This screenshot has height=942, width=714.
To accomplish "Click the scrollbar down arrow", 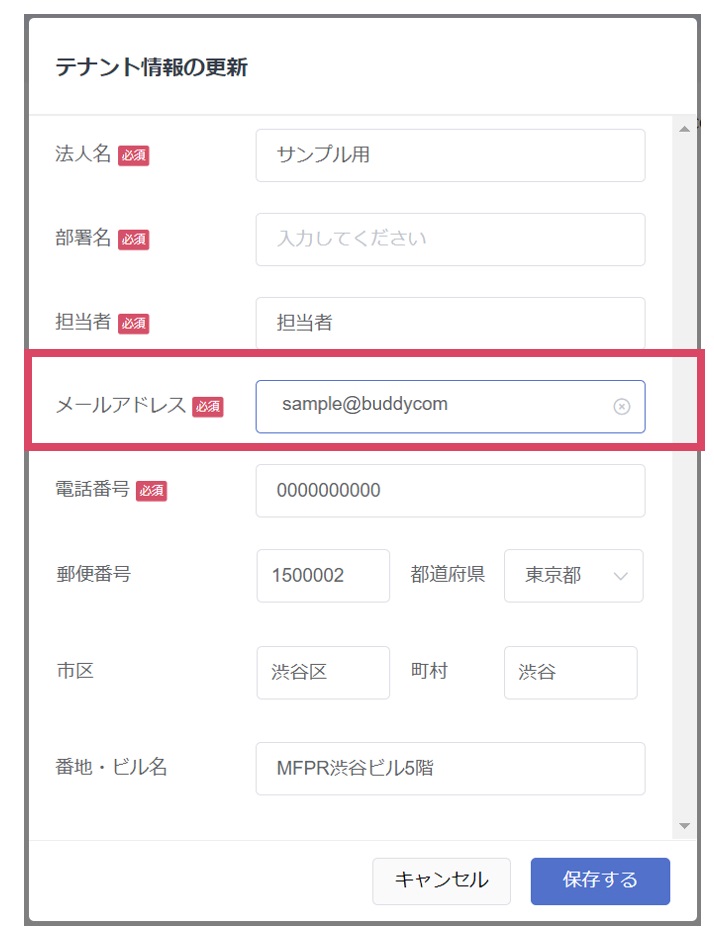I will pos(684,825).
